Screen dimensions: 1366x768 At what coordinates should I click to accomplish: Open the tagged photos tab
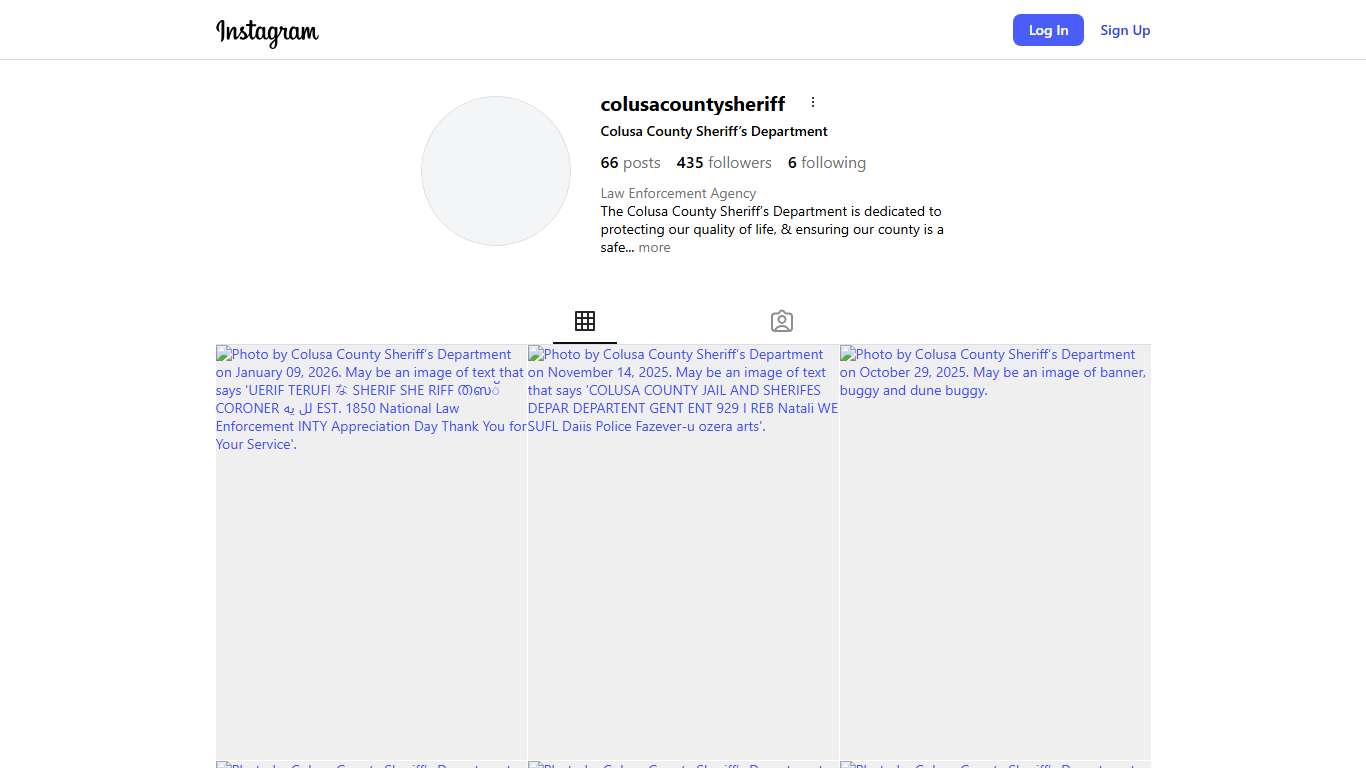782,321
